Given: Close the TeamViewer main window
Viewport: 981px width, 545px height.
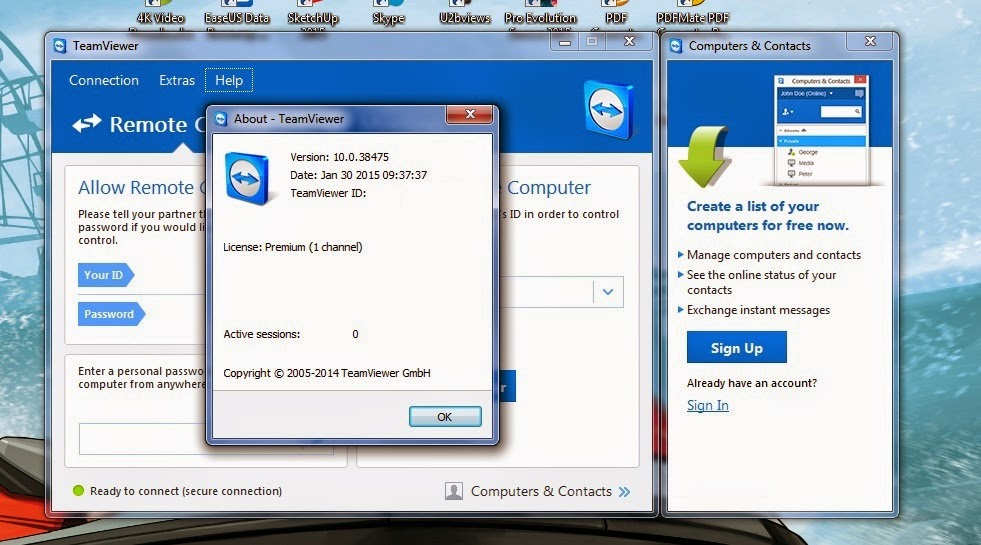Looking at the screenshot, I should point(629,41).
